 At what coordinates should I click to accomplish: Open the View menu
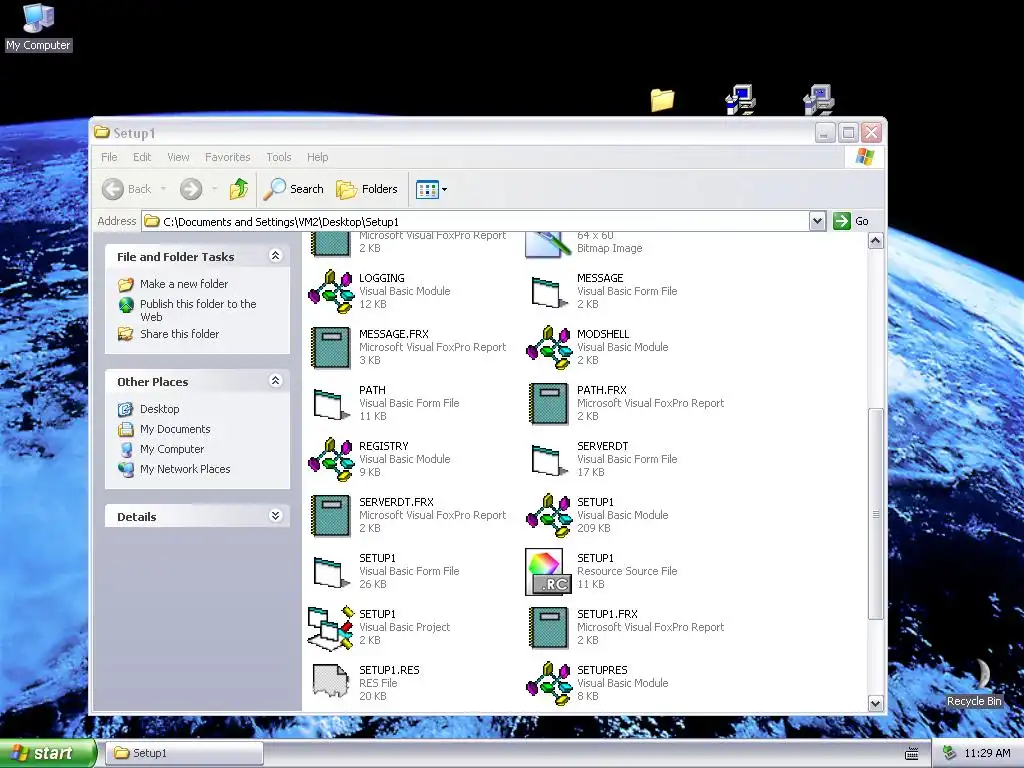[x=178, y=157]
